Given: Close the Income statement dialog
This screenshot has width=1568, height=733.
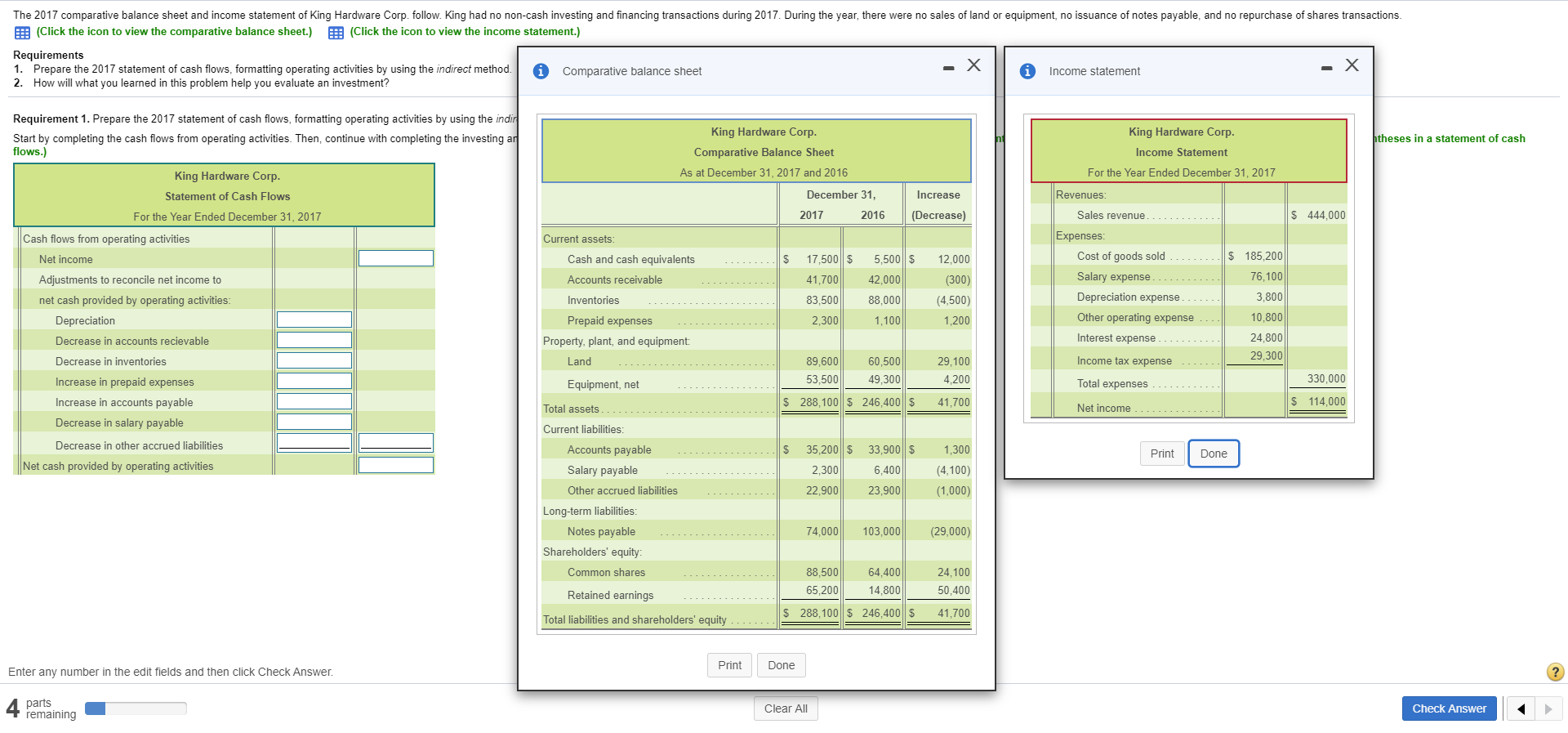Looking at the screenshot, I should [x=1352, y=65].
